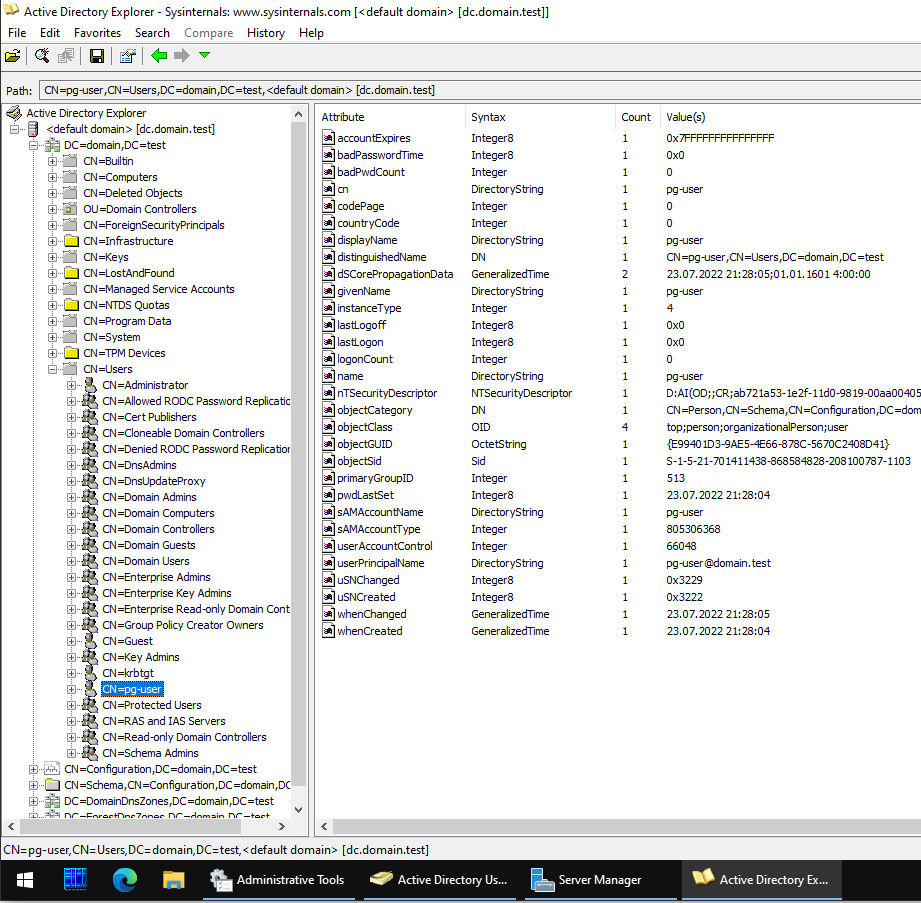
Task: Sort by the Value(s) column header
Action: (x=790, y=117)
